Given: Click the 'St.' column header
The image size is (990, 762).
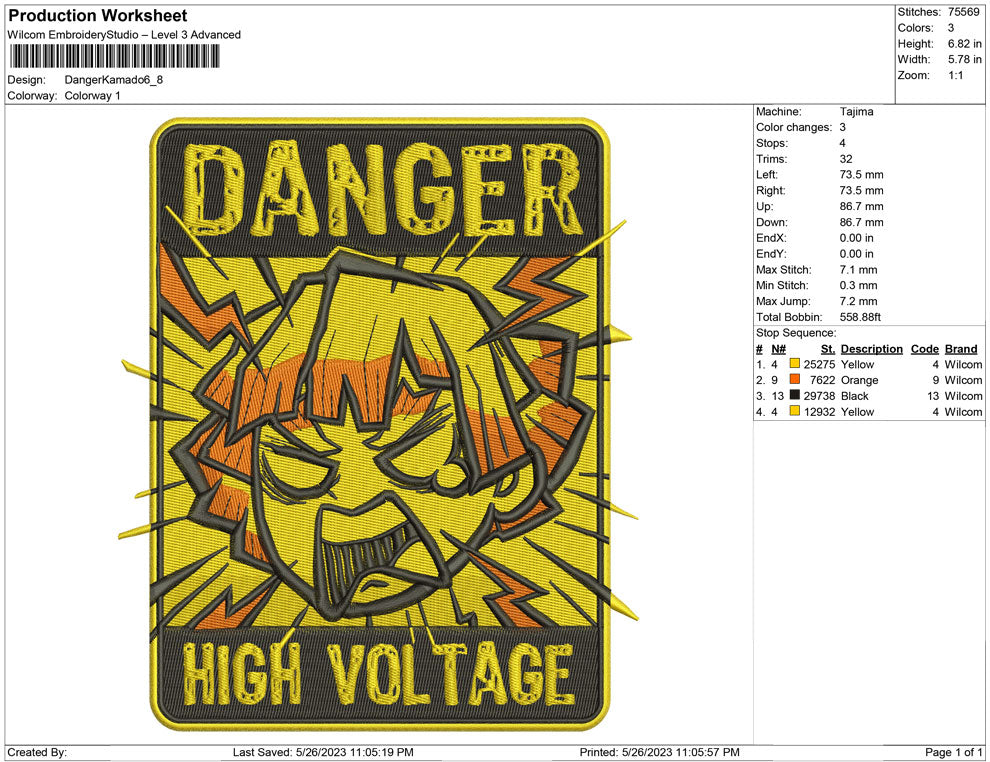Looking at the screenshot, I should pyautogui.click(x=828, y=348).
